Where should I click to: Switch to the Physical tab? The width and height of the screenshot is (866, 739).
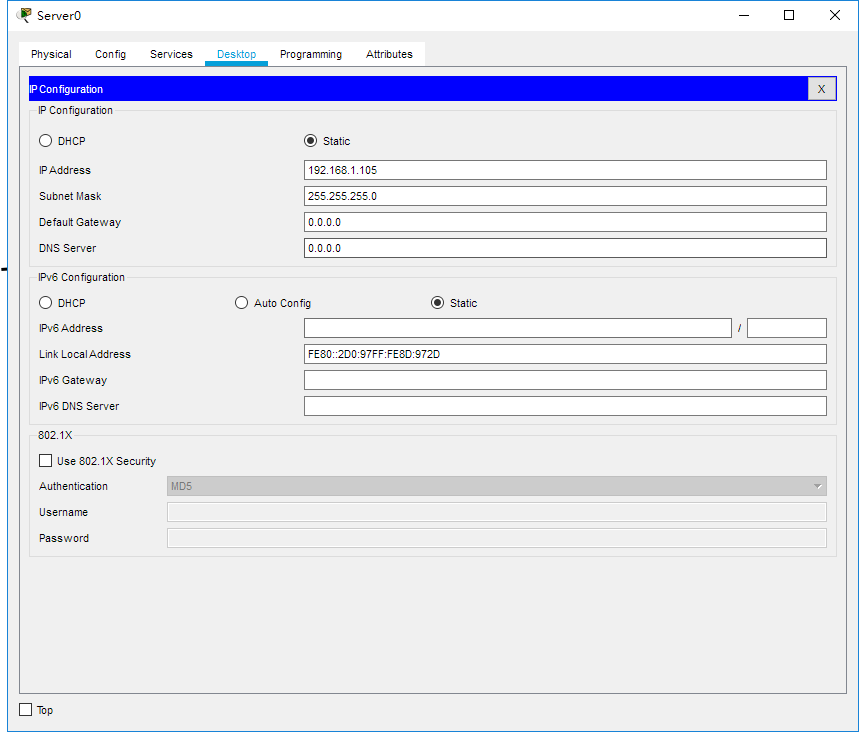coord(51,54)
